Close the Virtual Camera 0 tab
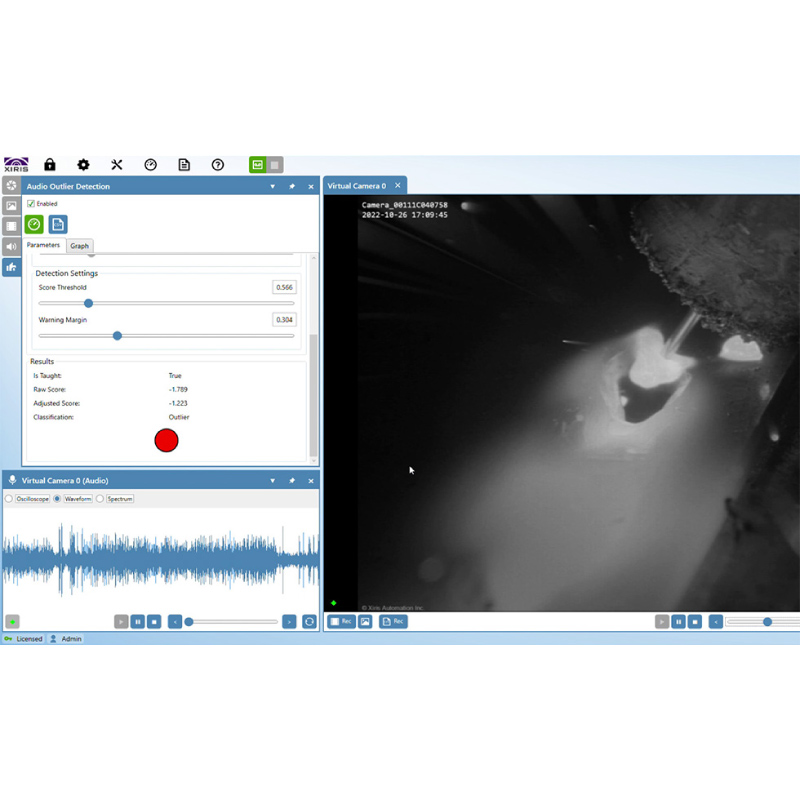800x800 pixels. coord(397,185)
